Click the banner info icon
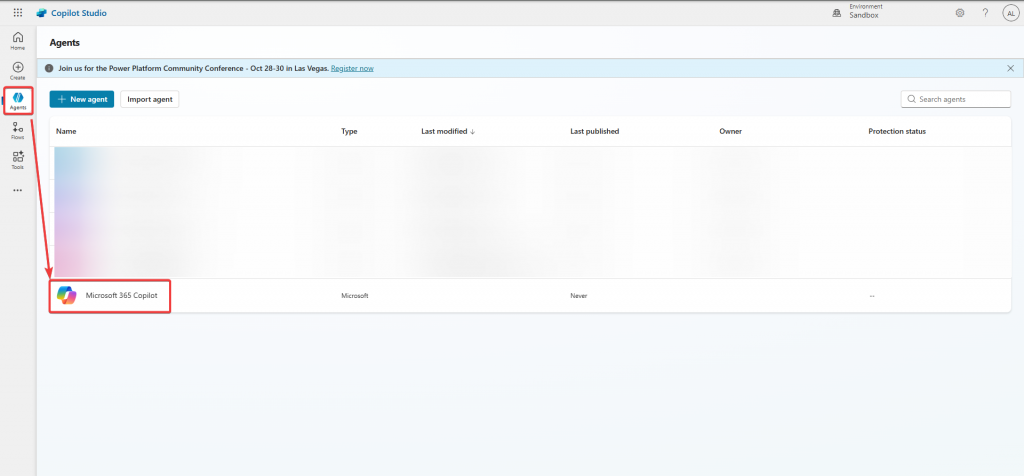 pyautogui.click(x=49, y=68)
